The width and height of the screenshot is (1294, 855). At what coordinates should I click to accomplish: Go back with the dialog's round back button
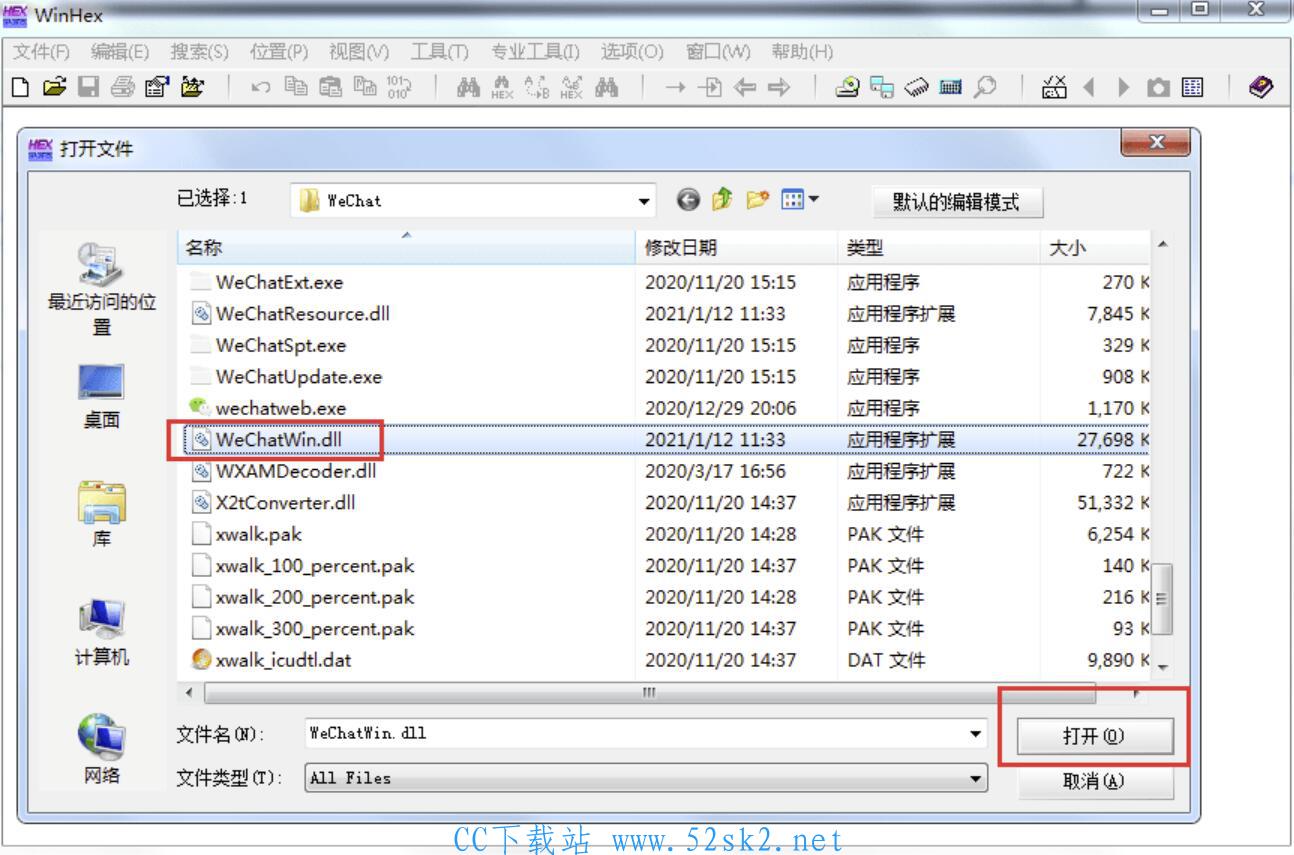pyautogui.click(x=687, y=200)
